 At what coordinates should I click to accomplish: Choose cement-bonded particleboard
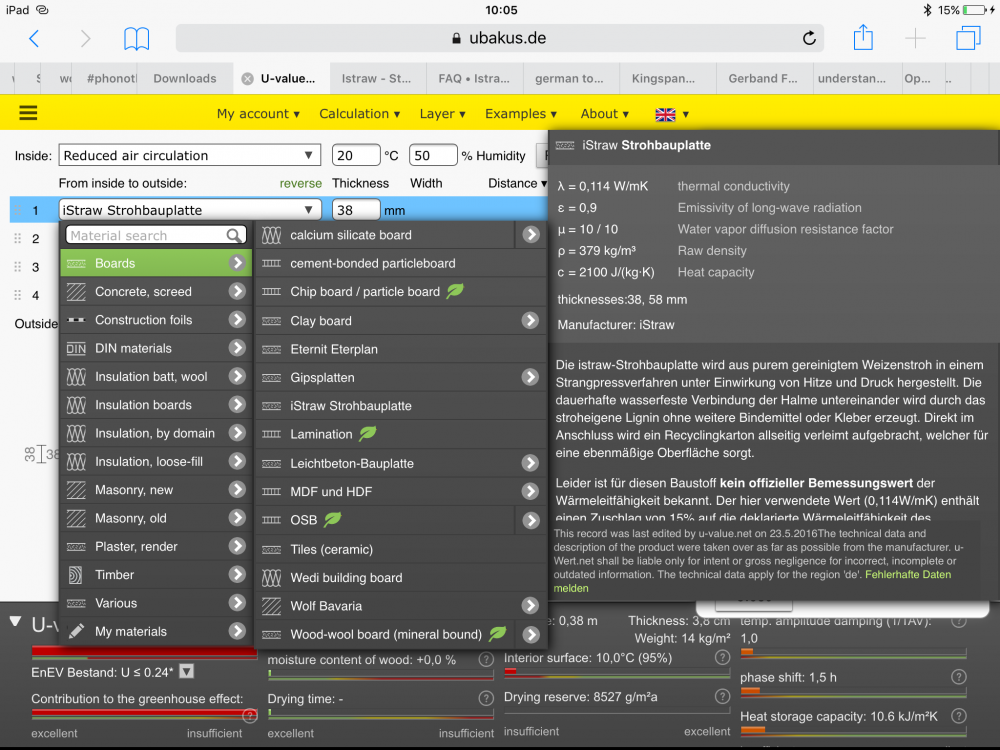[x=401, y=263]
